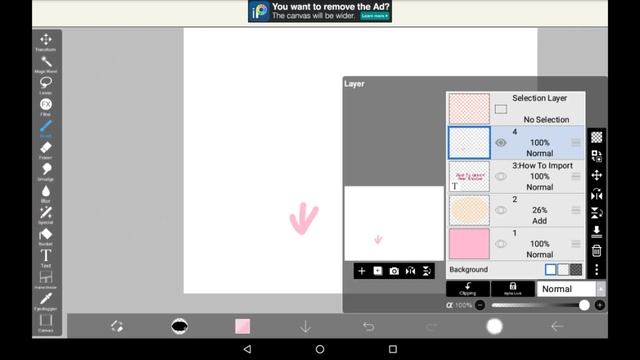
Task: Open brush shape preview settings
Action: tap(180, 327)
